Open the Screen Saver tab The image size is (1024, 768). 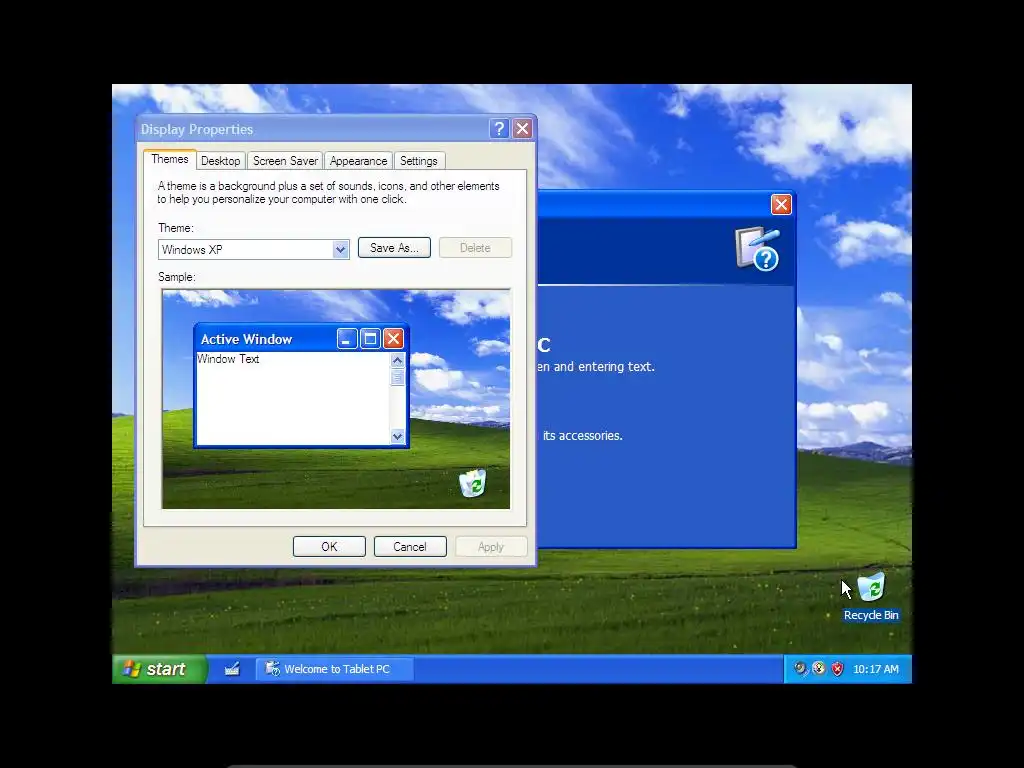[x=285, y=161]
